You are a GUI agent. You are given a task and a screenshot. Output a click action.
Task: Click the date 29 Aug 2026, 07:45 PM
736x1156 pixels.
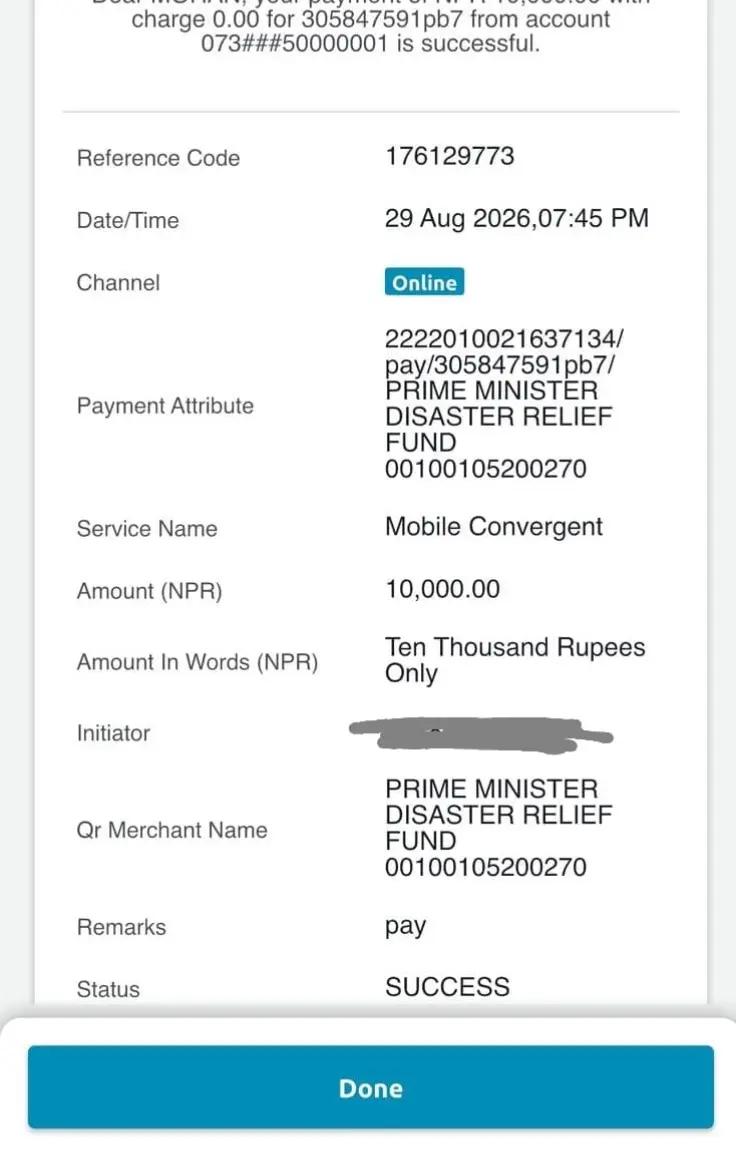click(517, 218)
